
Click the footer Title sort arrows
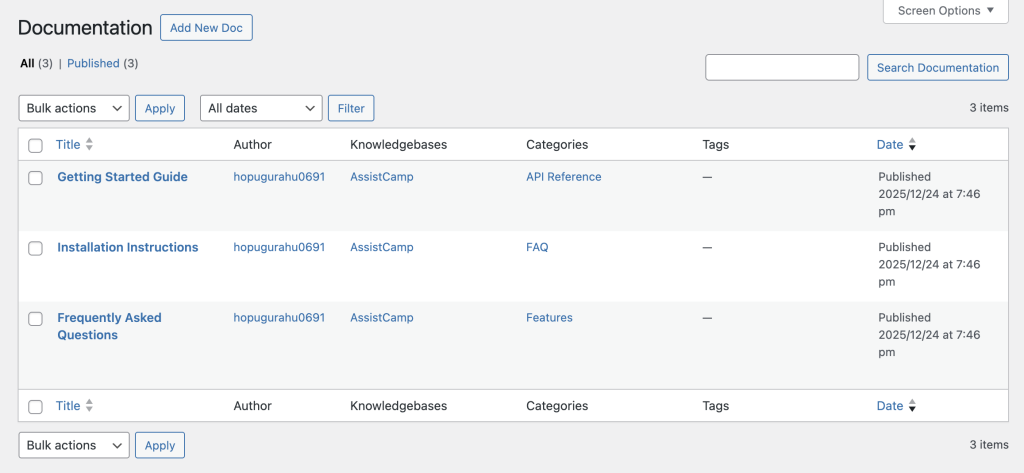pos(89,406)
